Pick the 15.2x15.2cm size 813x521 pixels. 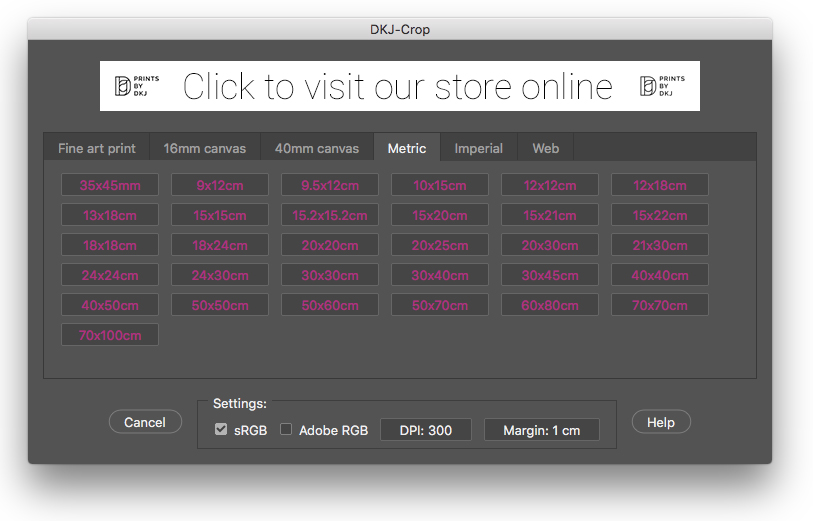click(330, 215)
